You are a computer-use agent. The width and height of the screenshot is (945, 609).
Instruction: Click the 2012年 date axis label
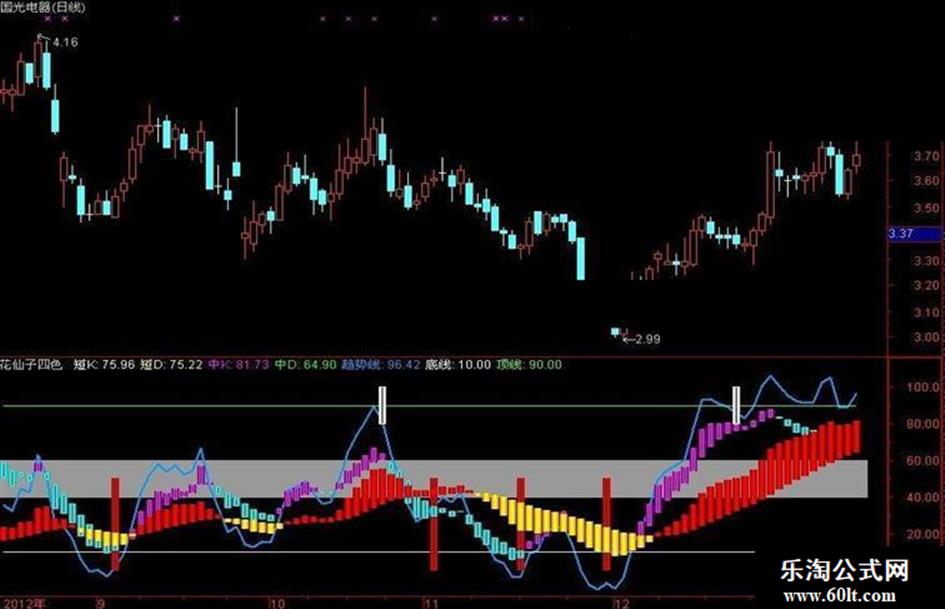click(x=24, y=603)
